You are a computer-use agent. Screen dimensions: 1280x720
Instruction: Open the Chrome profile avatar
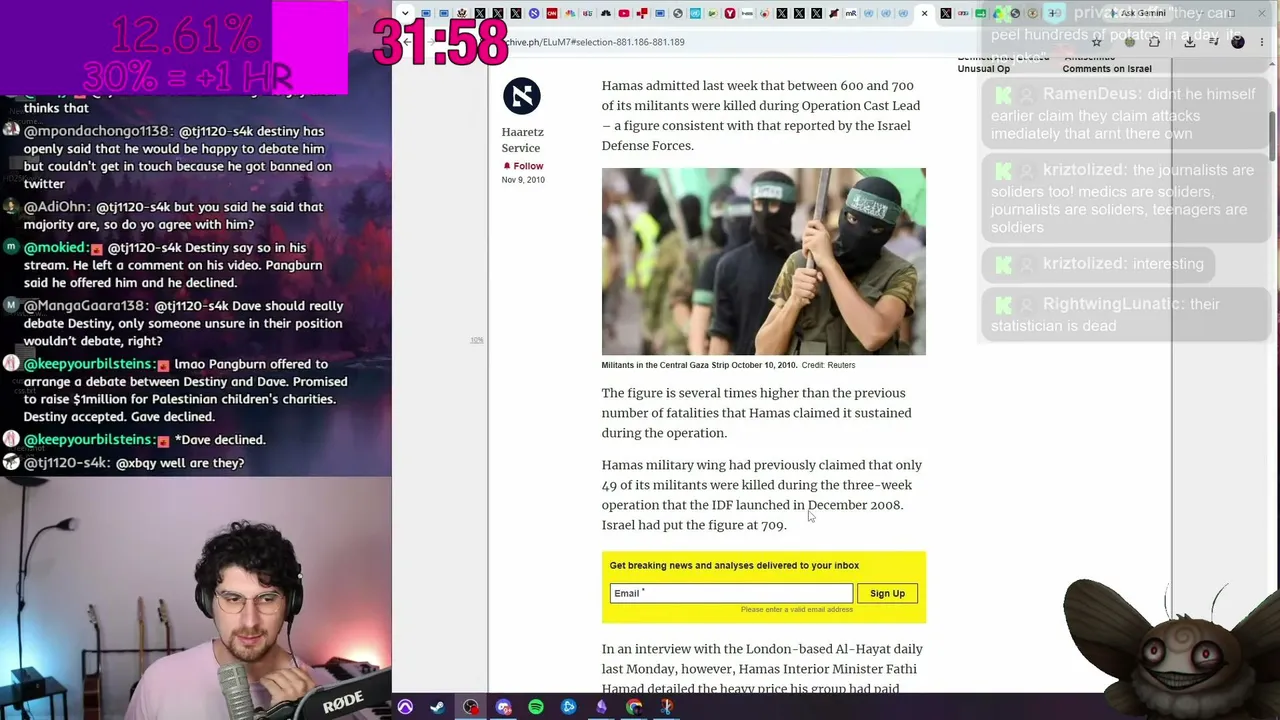(1237, 42)
